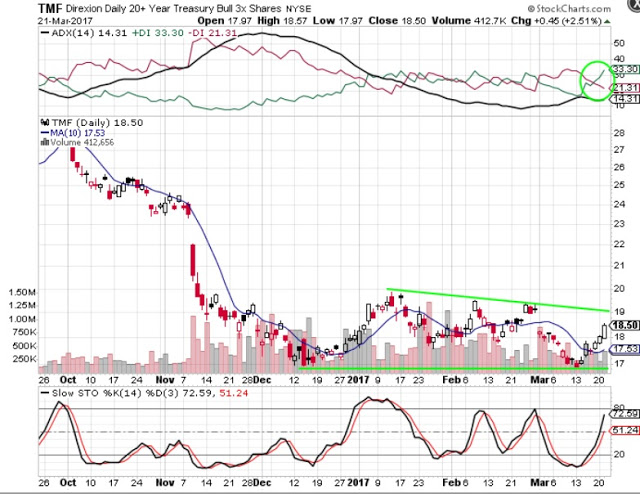
Task: Click the 51.24 value tag on stochastic axis
Action: 625,430
